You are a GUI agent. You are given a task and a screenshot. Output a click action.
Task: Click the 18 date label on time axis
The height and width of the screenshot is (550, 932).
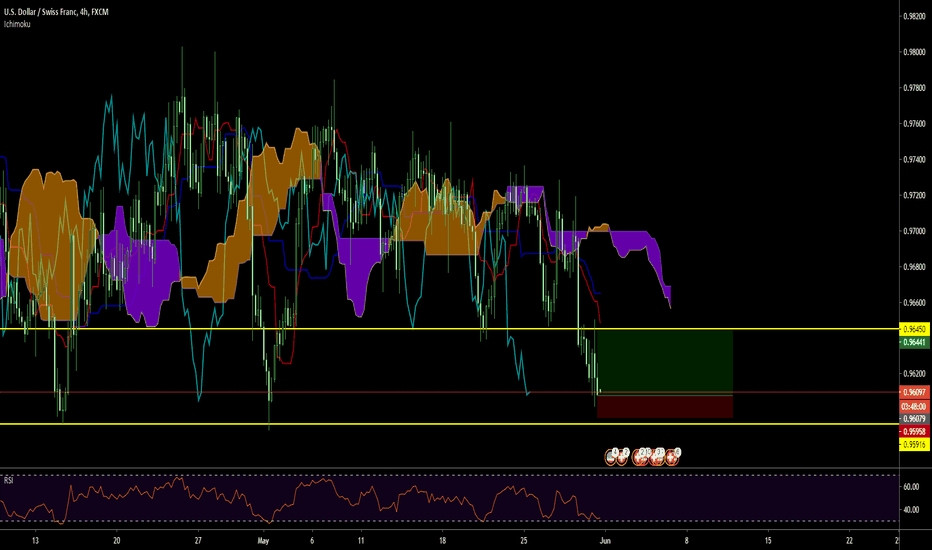(442, 540)
